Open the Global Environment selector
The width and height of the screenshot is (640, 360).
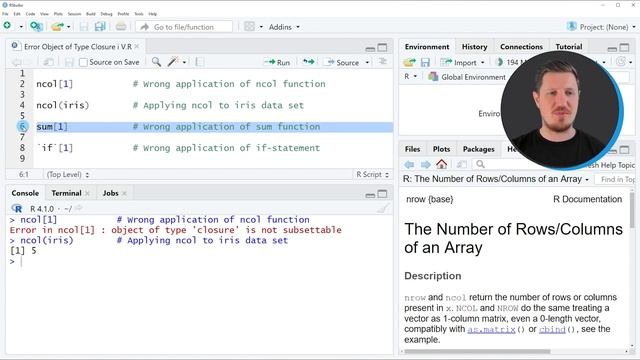(467, 77)
